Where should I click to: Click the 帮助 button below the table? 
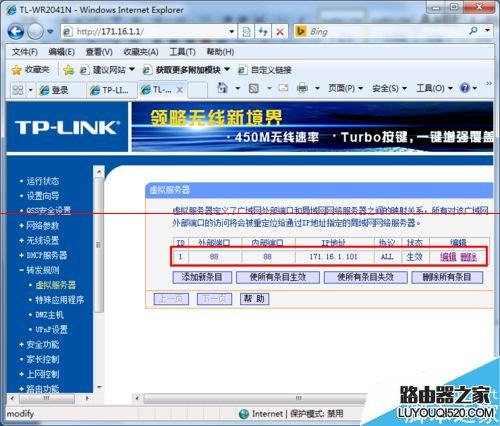[254, 299]
